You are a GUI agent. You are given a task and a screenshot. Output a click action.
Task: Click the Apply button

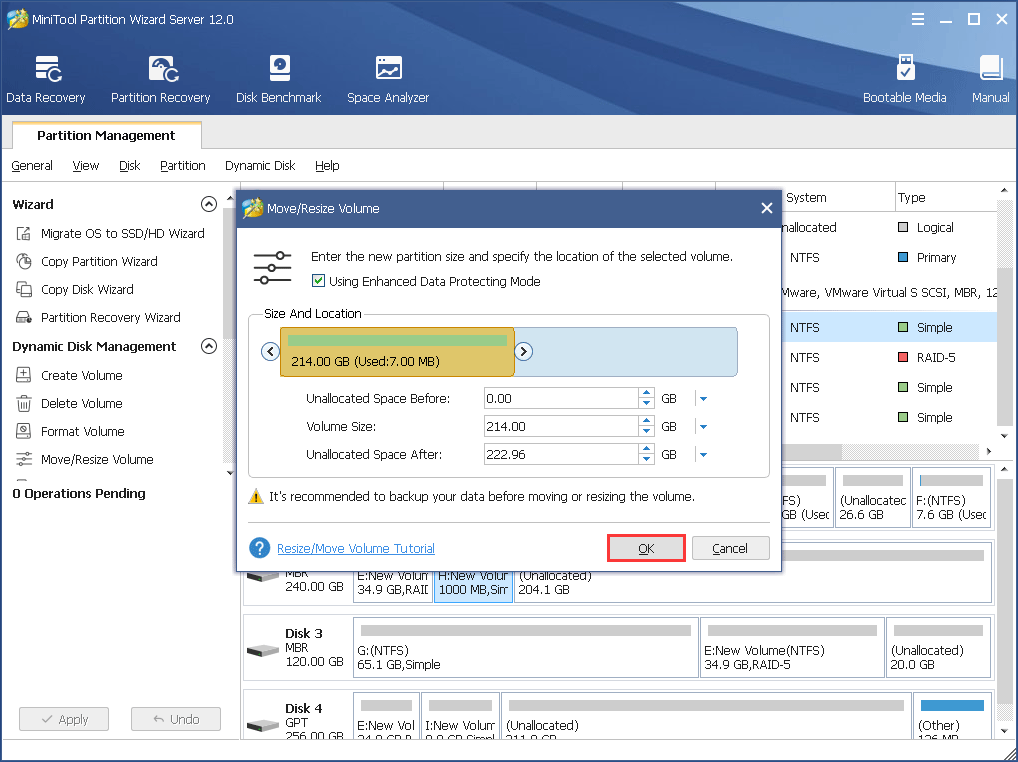[x=64, y=719]
